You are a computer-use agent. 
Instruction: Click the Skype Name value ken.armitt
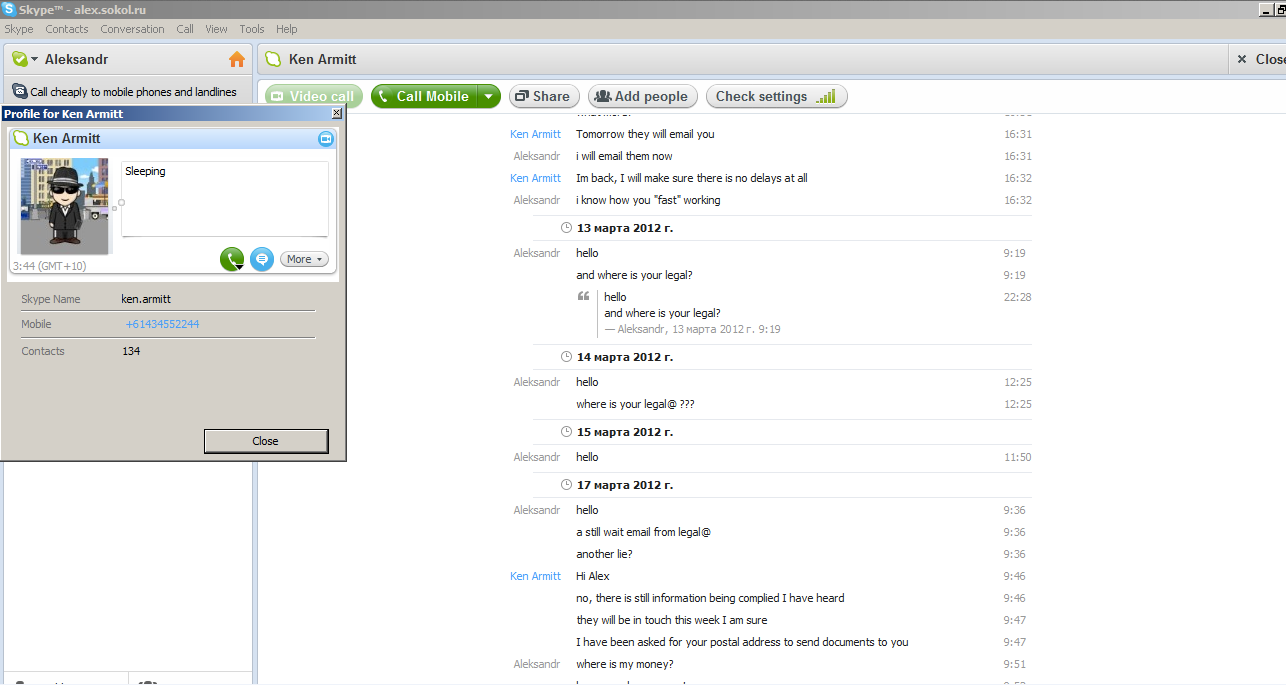146,299
